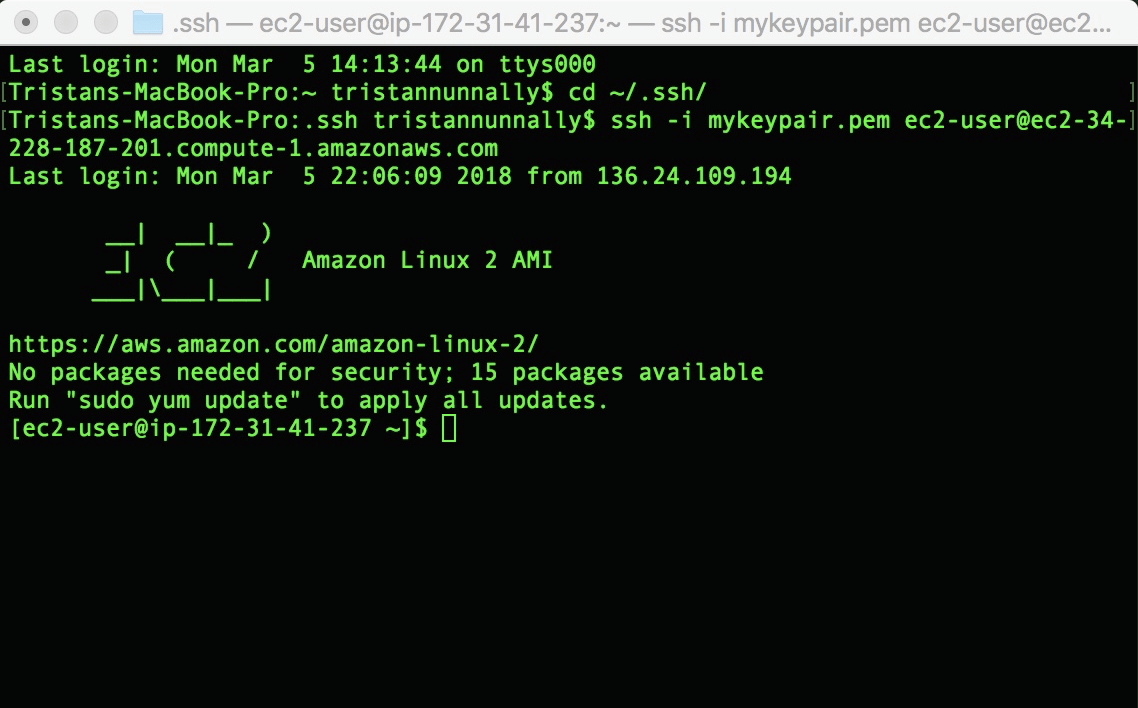Click the right bracket mark after cd command
The image size is (1138, 708).
coord(1132,92)
